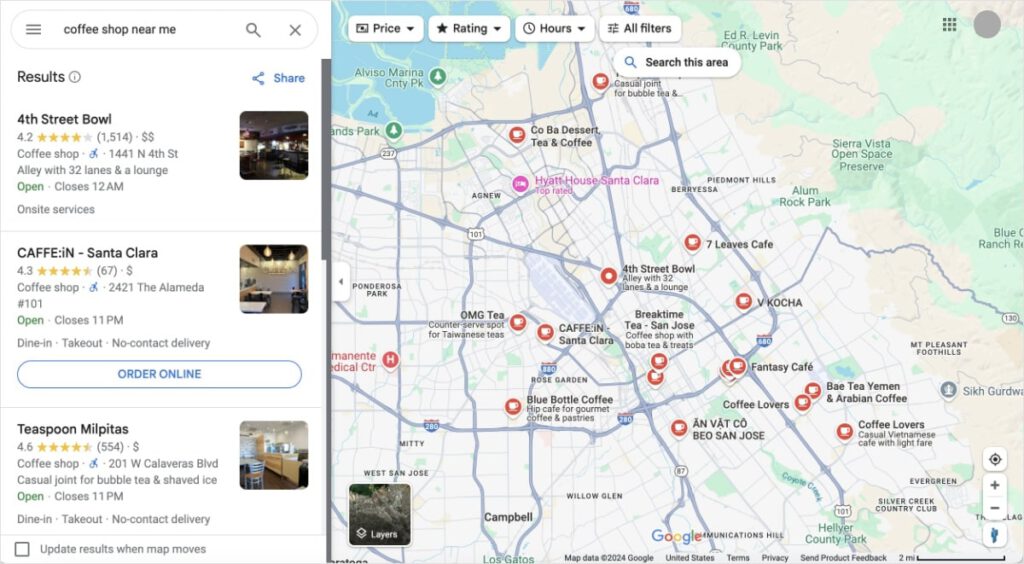1024x564 pixels.
Task: Select the OMG Tea map pin
Action: [518, 322]
